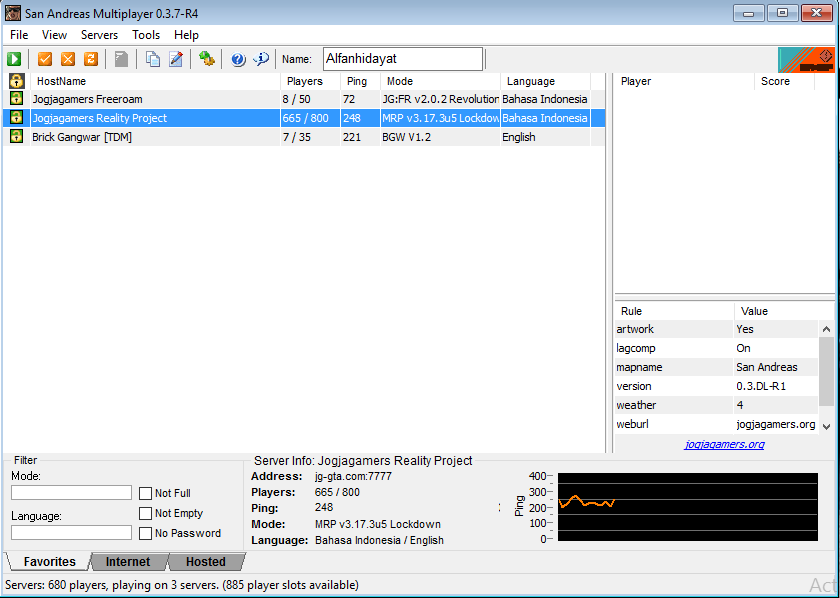Switch to the Internet tab
840x598 pixels.
[128, 562]
